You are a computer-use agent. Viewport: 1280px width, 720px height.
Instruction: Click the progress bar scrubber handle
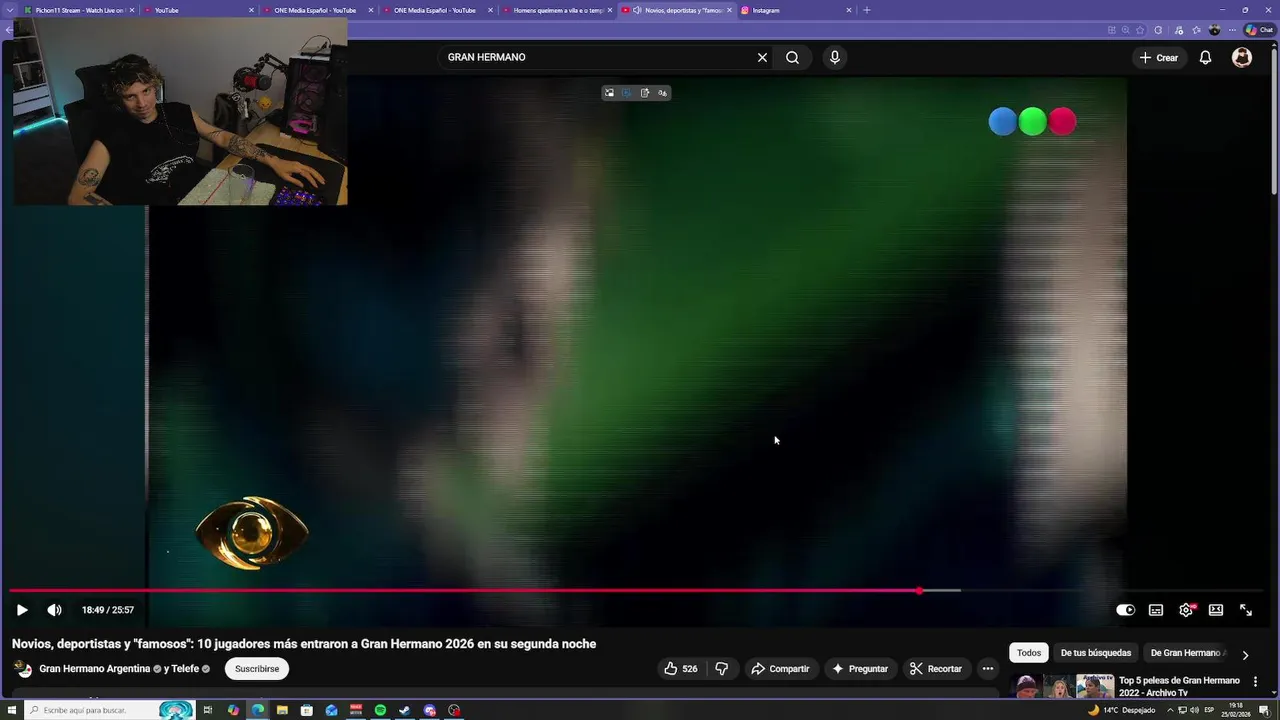click(919, 590)
